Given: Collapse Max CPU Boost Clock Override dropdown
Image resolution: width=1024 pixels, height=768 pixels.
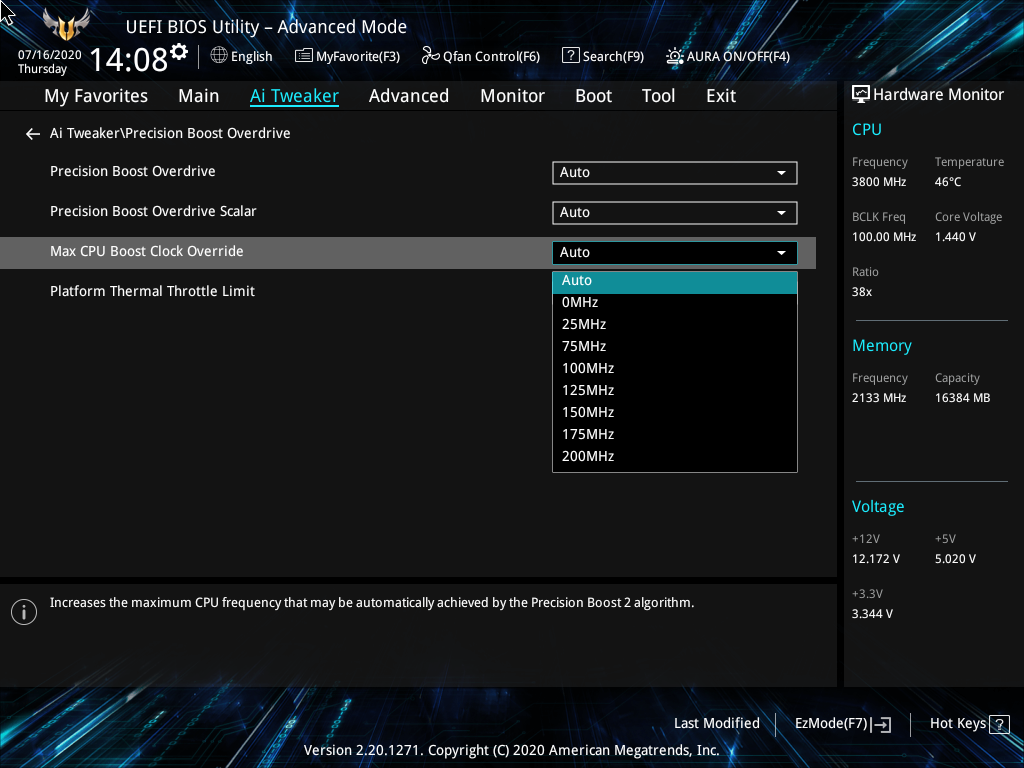Looking at the screenshot, I should pyautogui.click(x=675, y=253).
